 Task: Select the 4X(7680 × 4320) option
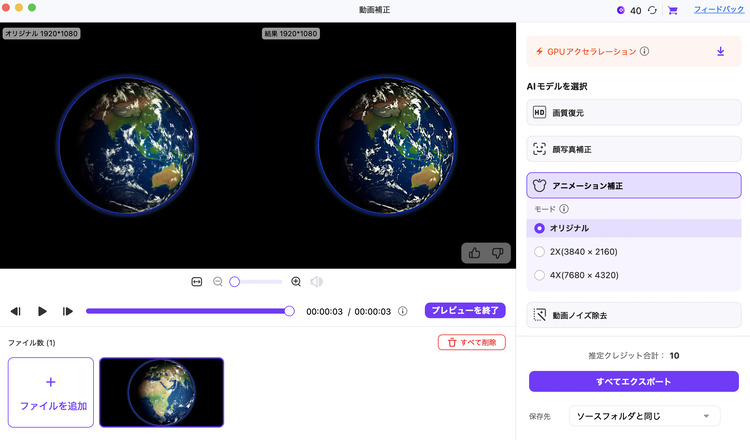539,275
